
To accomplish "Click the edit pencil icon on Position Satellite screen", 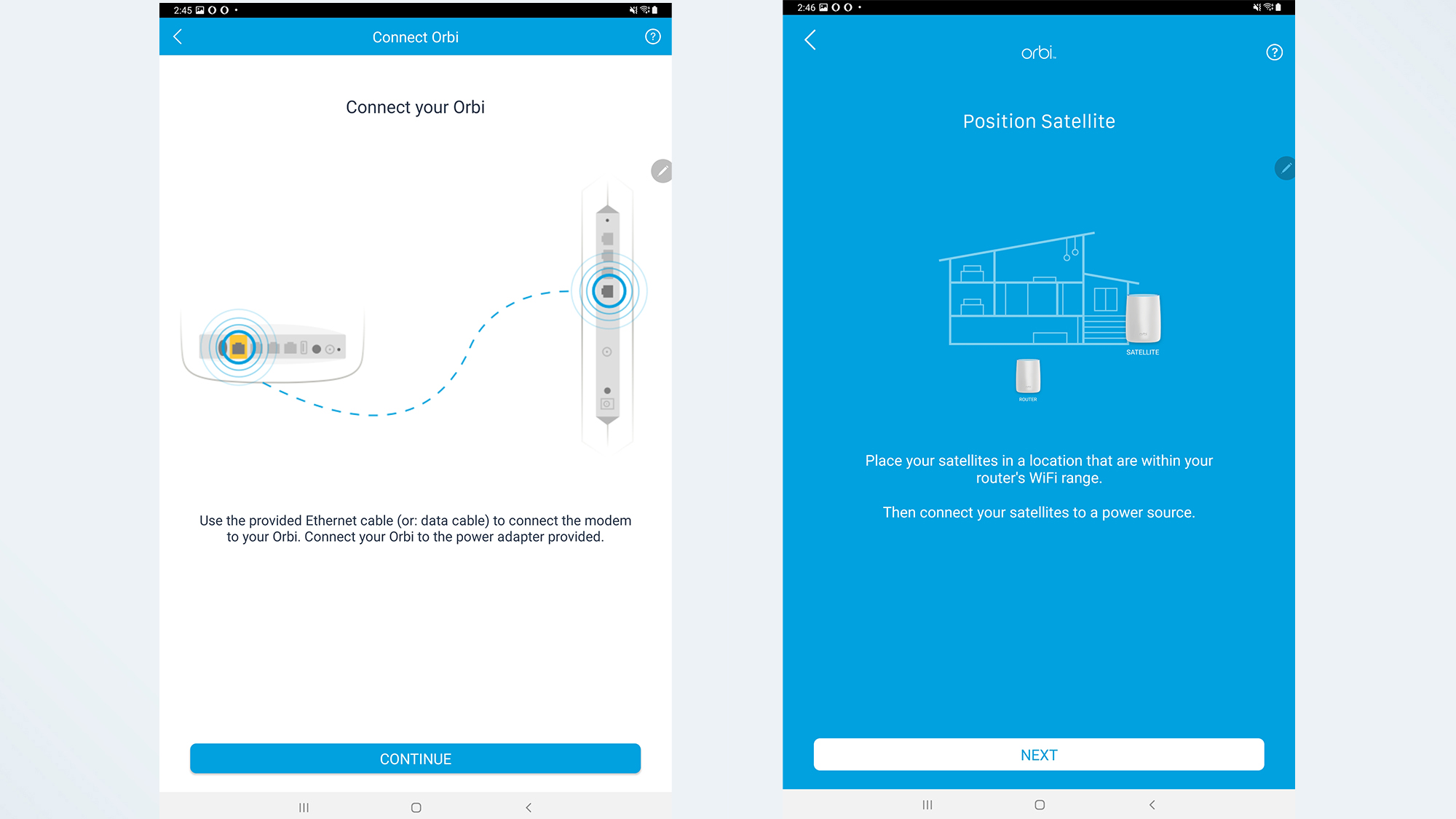I will pyautogui.click(x=1286, y=168).
